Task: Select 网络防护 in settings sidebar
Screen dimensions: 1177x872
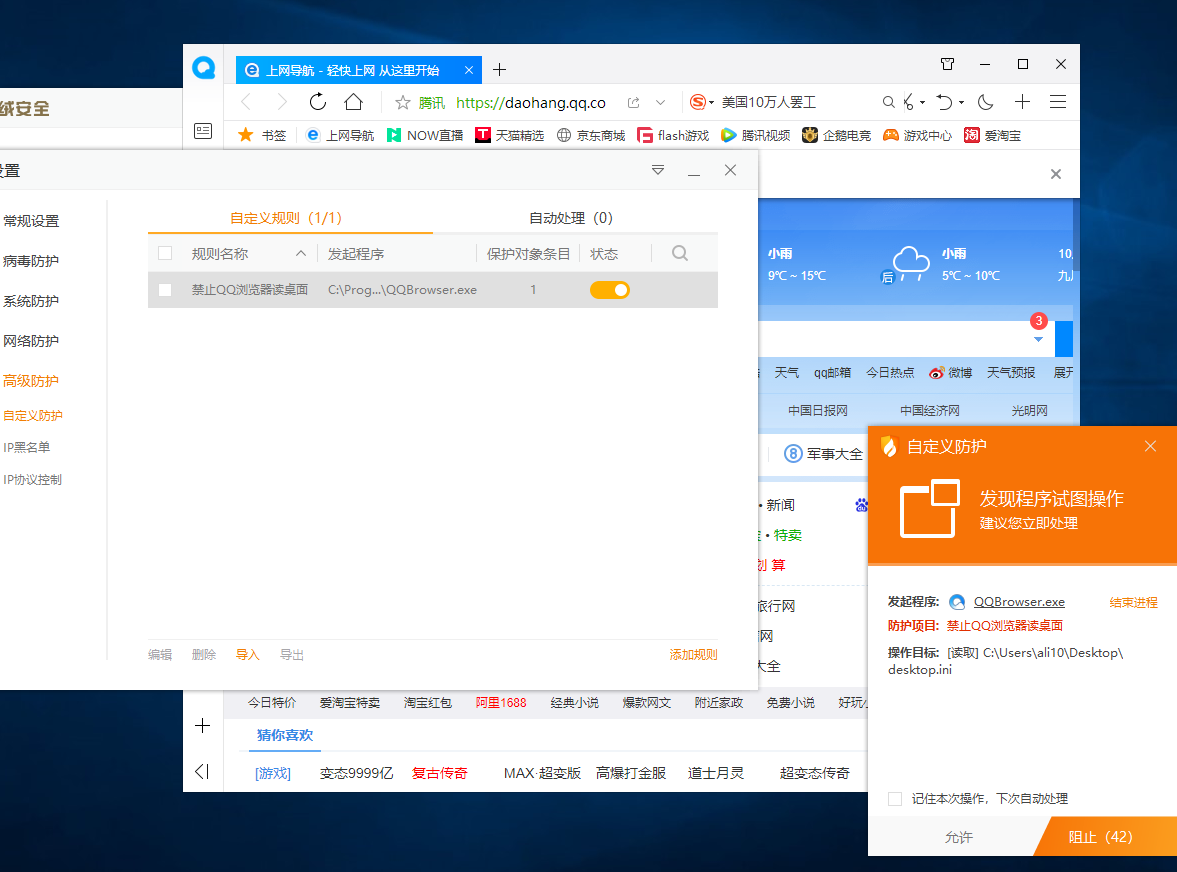Action: [30, 341]
